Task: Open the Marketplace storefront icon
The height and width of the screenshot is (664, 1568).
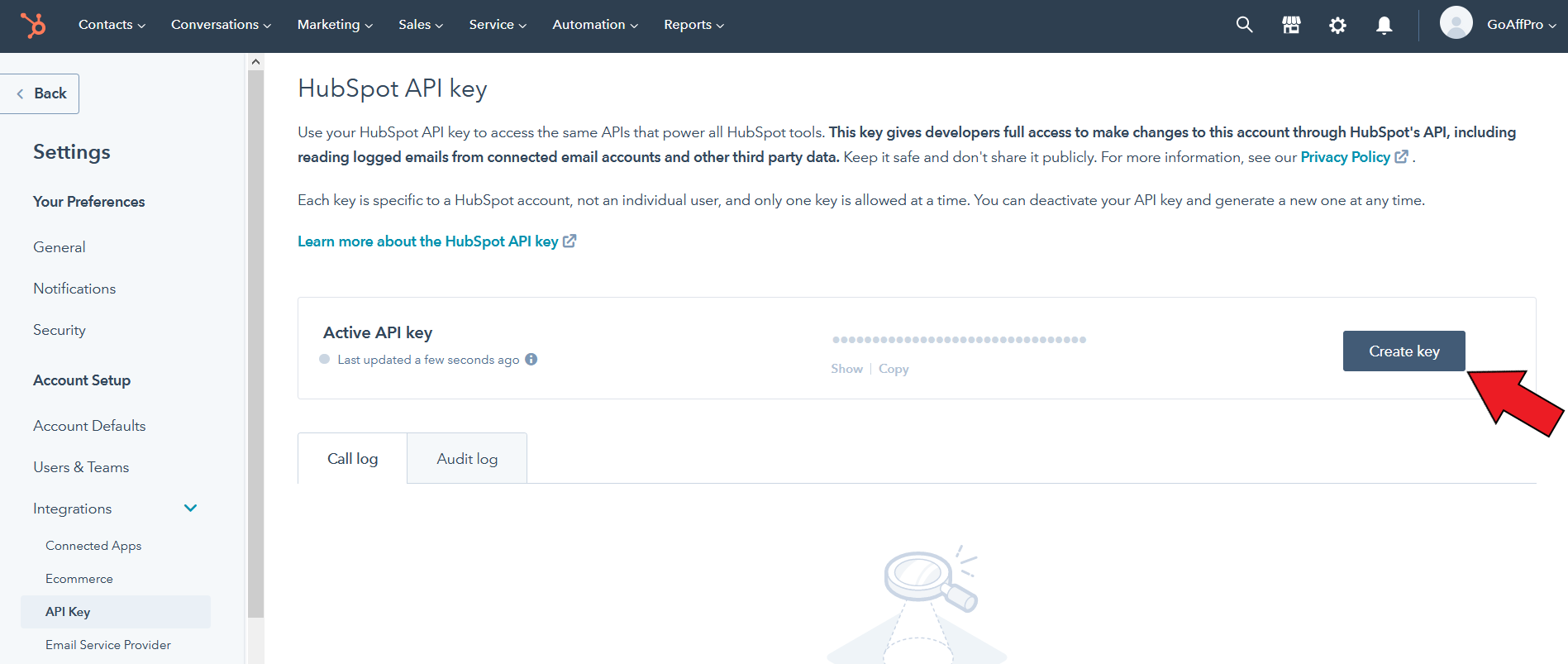Action: tap(1291, 25)
